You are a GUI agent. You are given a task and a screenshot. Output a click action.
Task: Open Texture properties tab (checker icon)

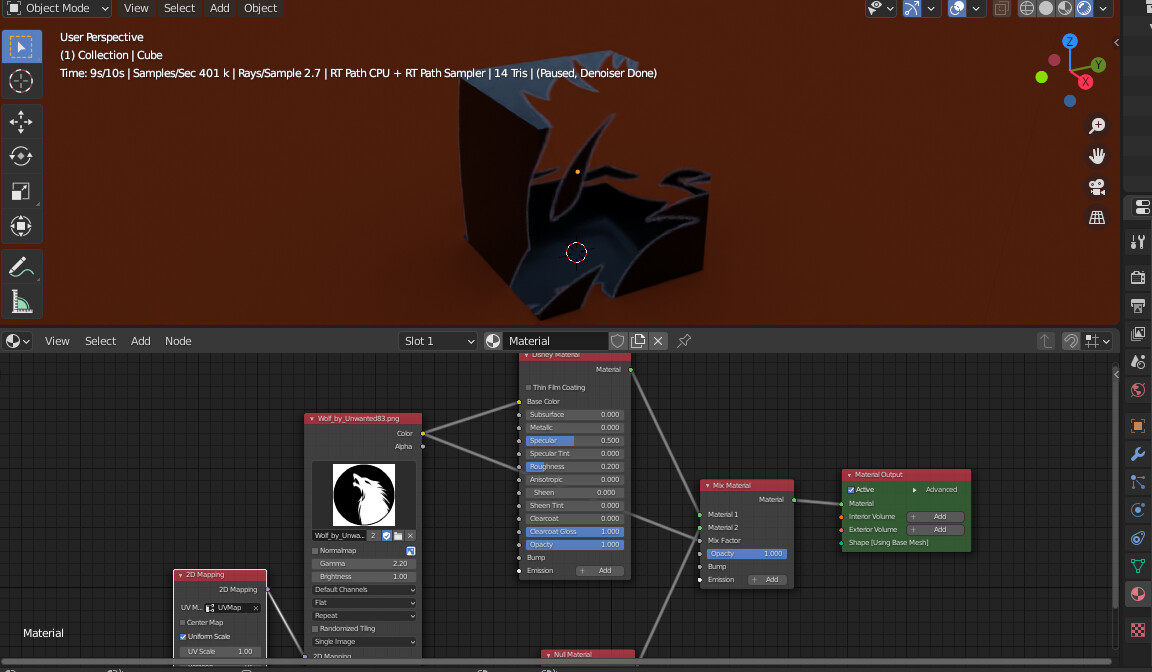pyautogui.click(x=1138, y=629)
